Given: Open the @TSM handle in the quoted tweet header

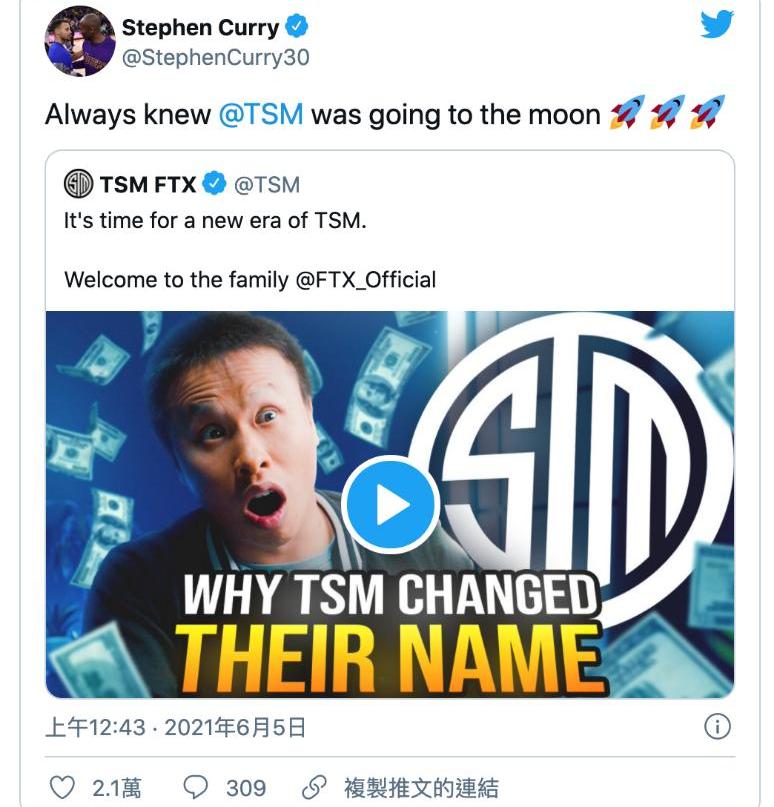Looking at the screenshot, I should 266,184.
